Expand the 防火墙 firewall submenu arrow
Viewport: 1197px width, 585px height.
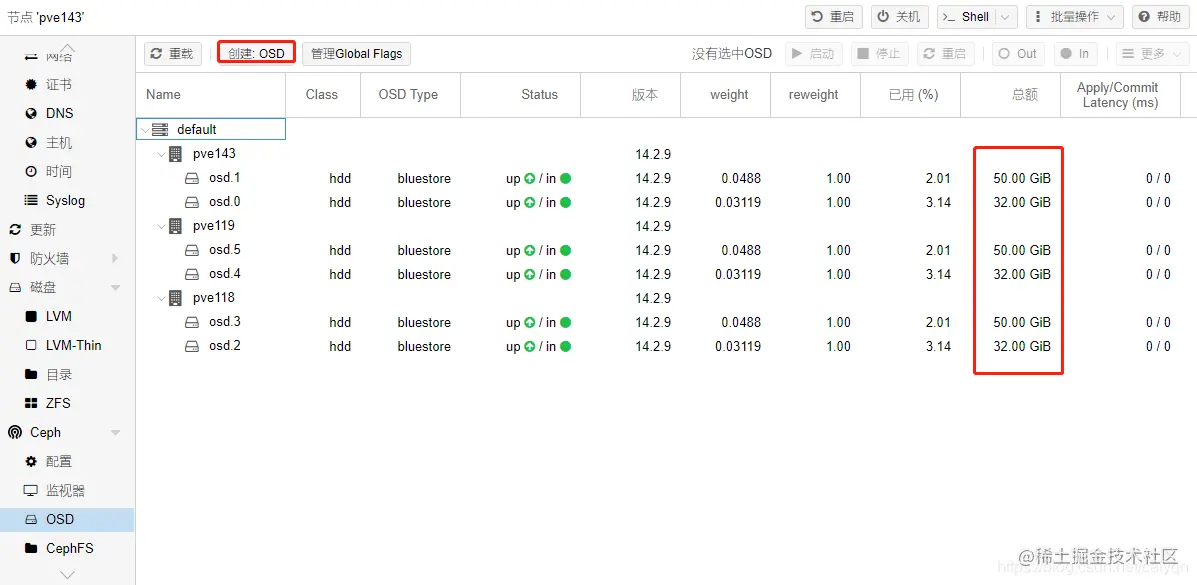115,259
